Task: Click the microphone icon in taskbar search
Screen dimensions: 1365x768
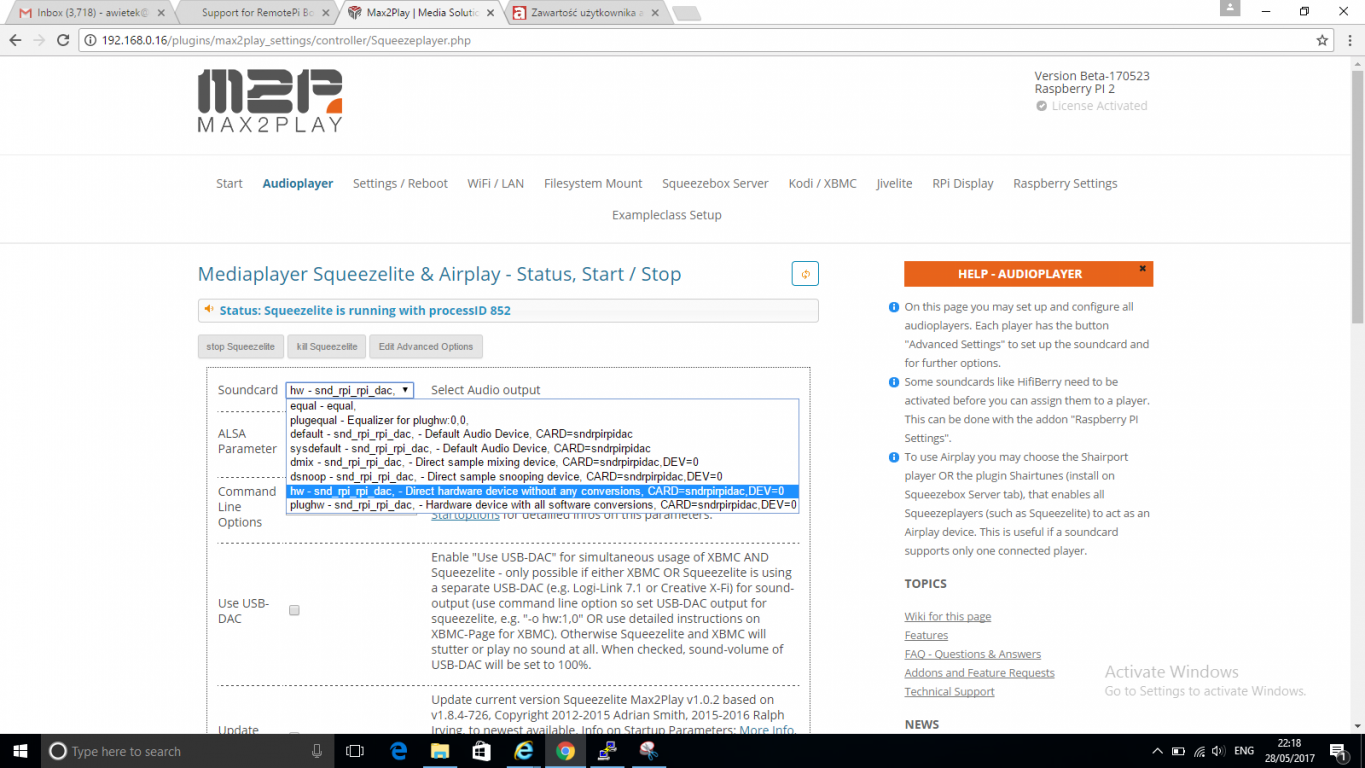Action: [317, 751]
